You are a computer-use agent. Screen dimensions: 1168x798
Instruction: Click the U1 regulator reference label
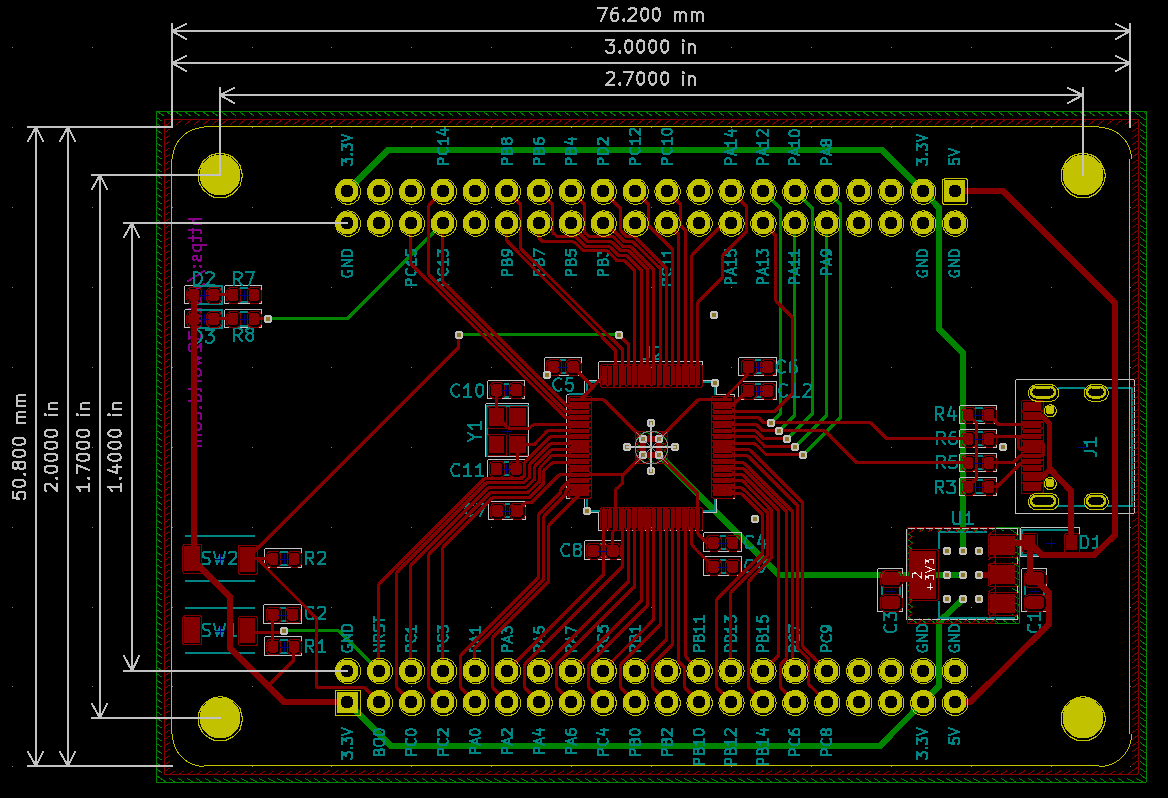click(962, 518)
